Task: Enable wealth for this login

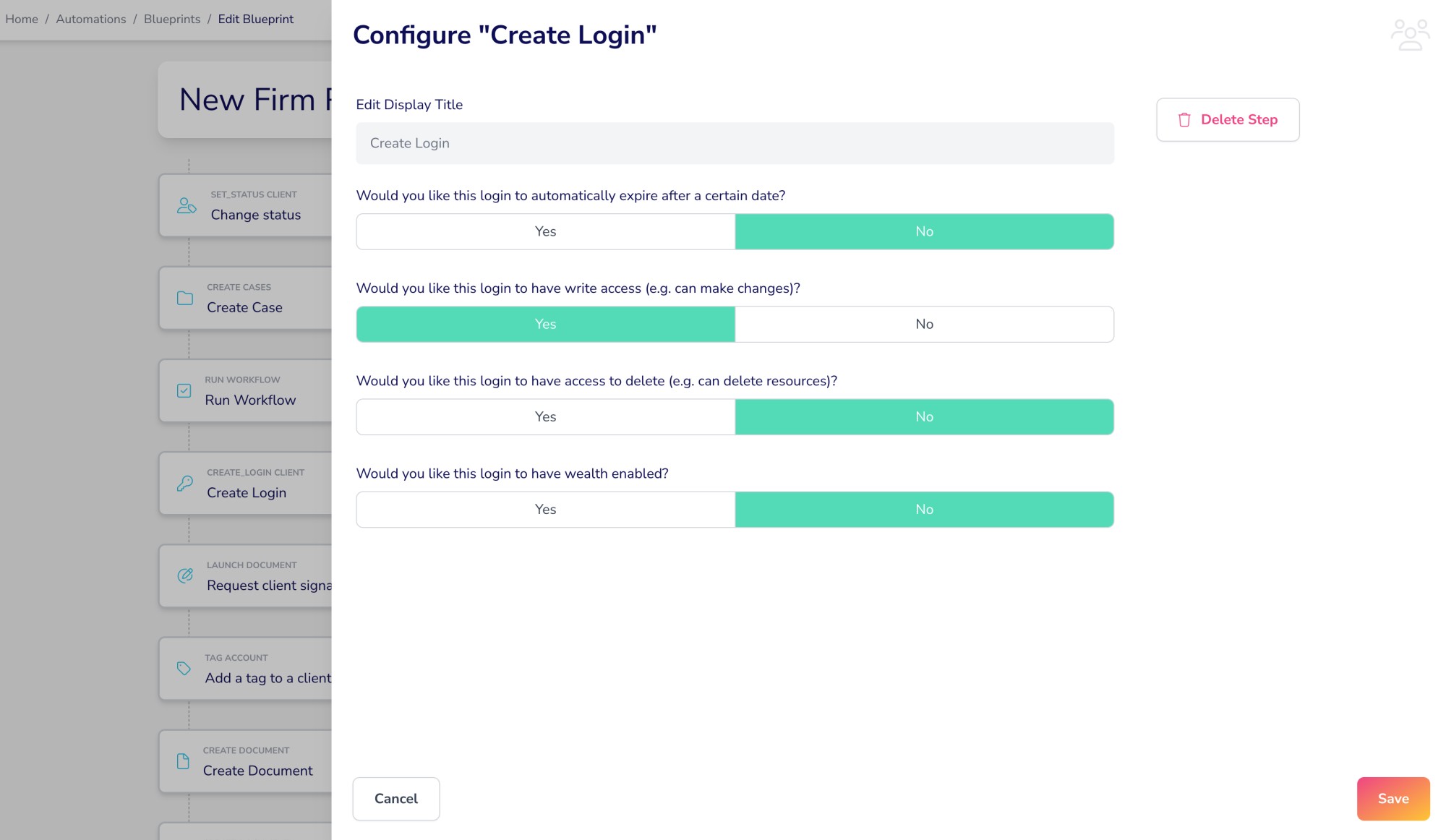Action: pyautogui.click(x=545, y=509)
